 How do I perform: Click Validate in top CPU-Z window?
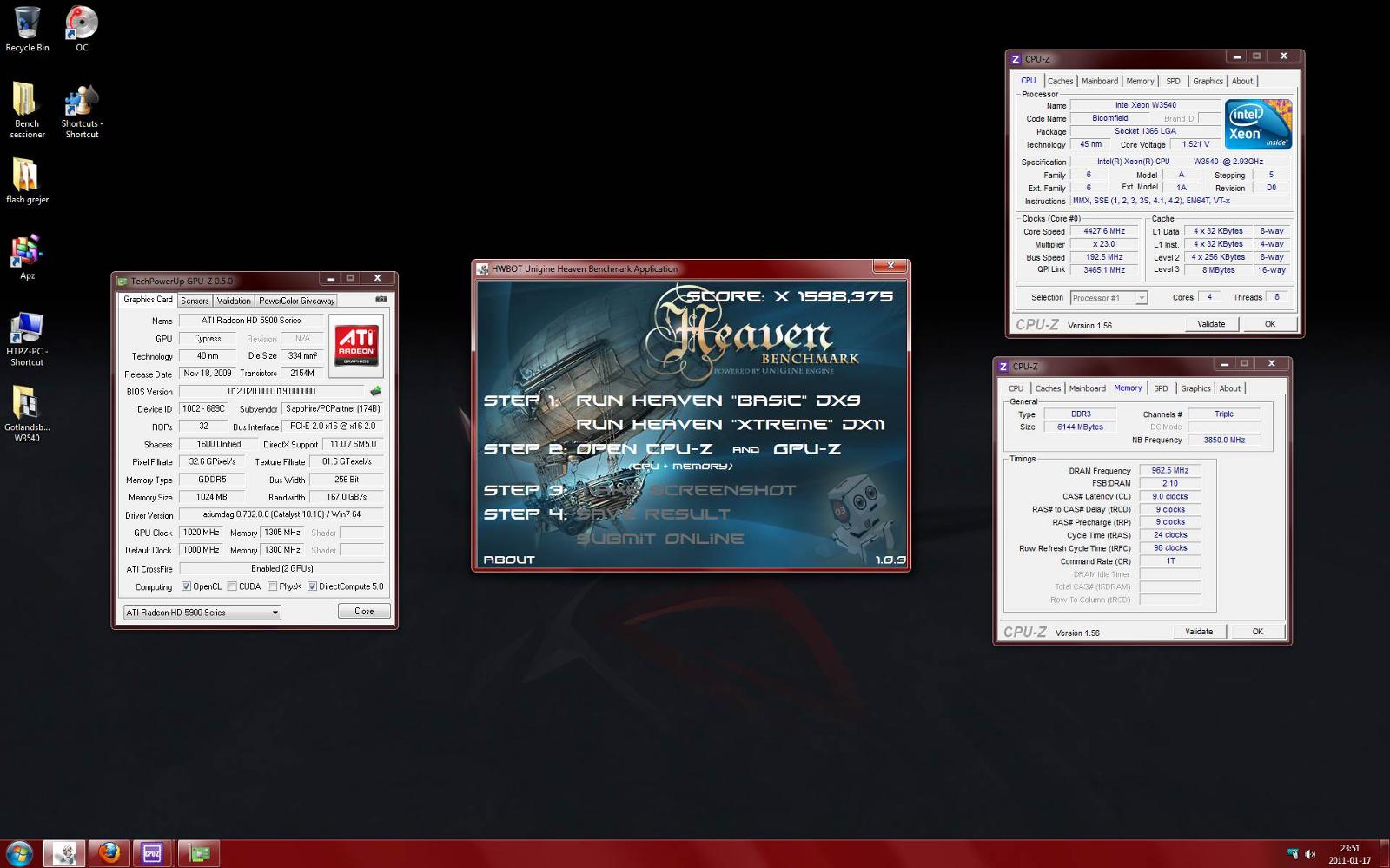point(1211,324)
